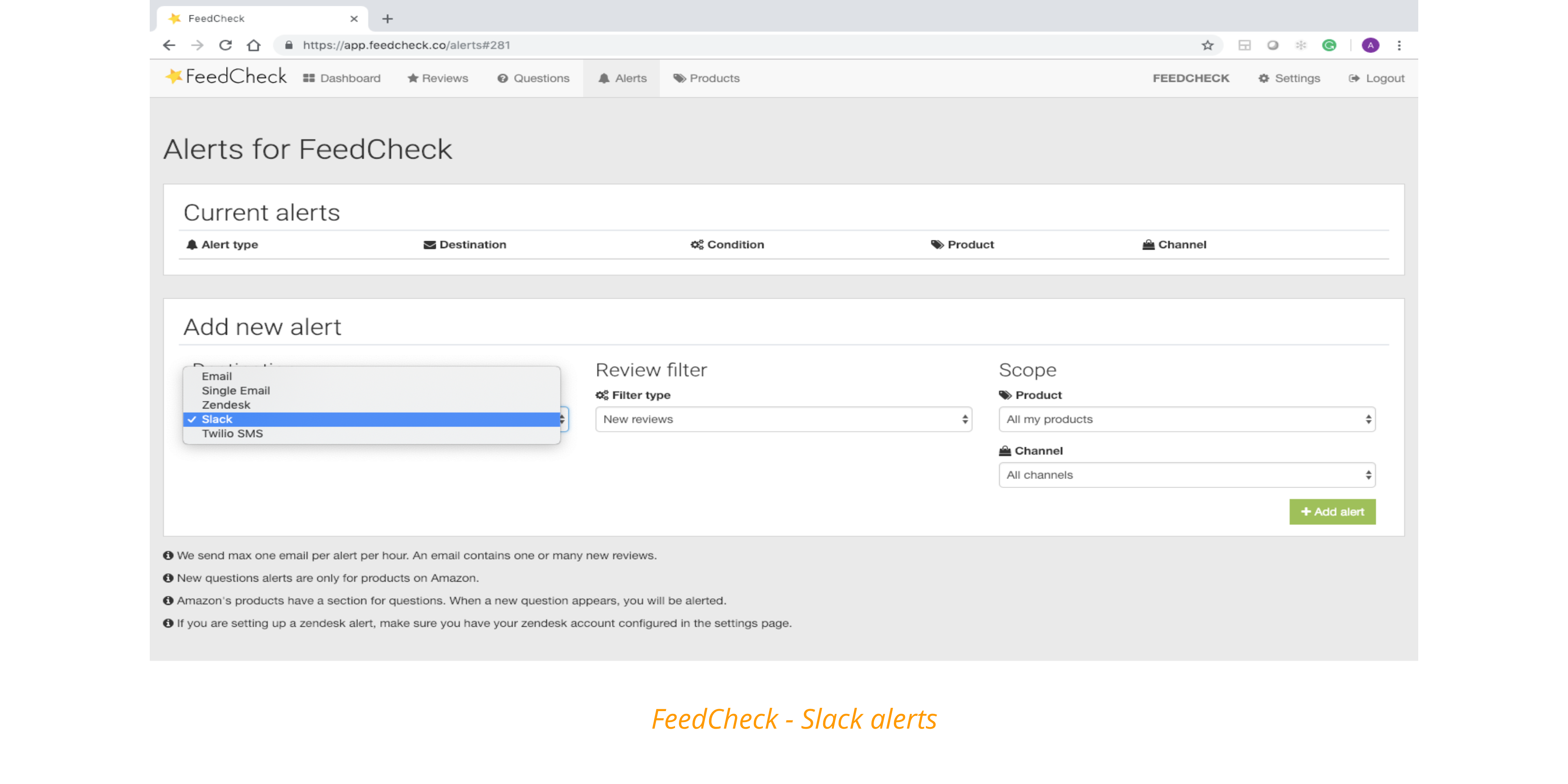1568x784 pixels.
Task: Open a new browser tab
Action: (387, 19)
